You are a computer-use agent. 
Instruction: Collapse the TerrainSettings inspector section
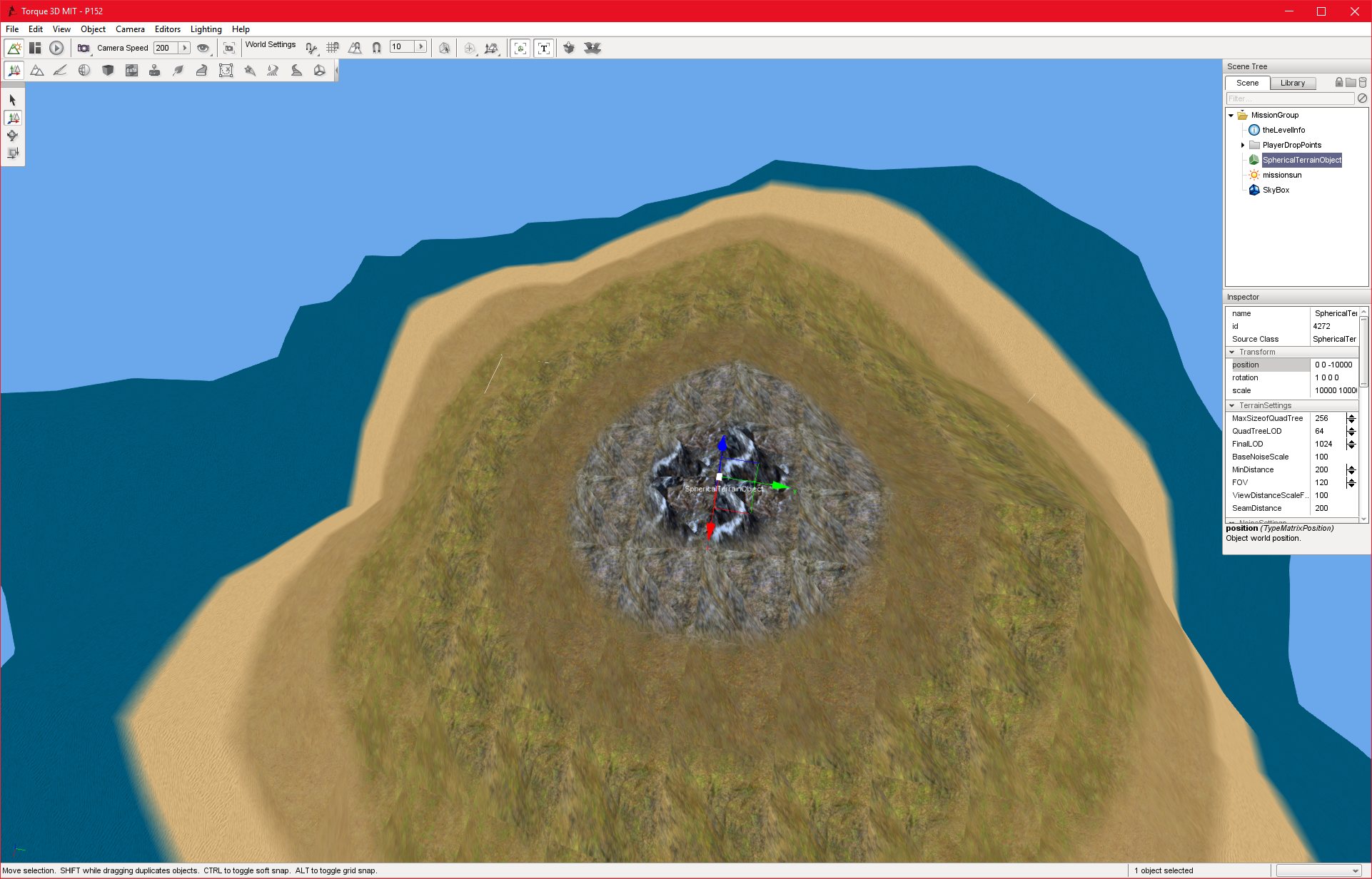tap(1232, 405)
